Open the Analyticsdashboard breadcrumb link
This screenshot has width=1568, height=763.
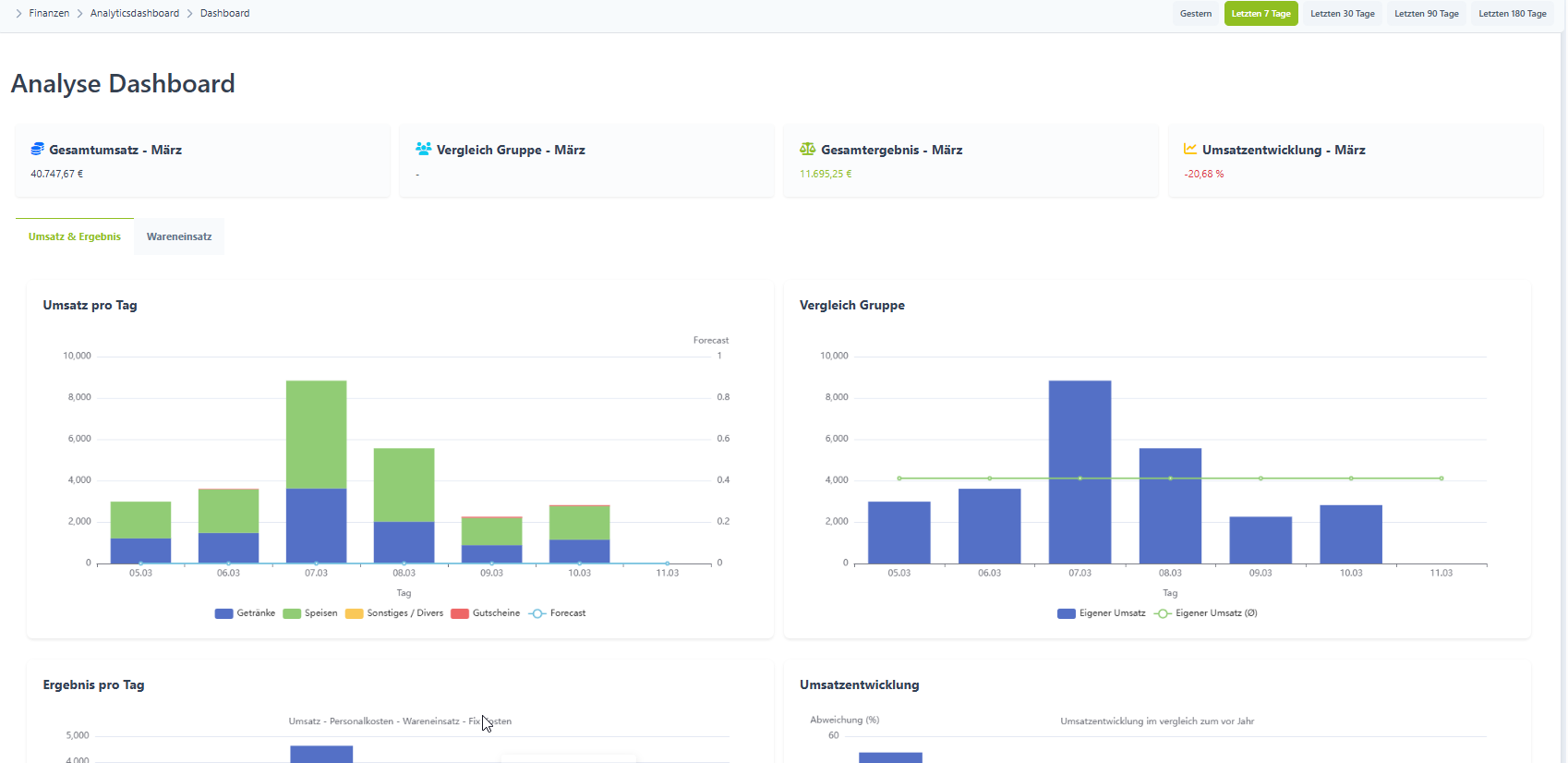pos(135,13)
